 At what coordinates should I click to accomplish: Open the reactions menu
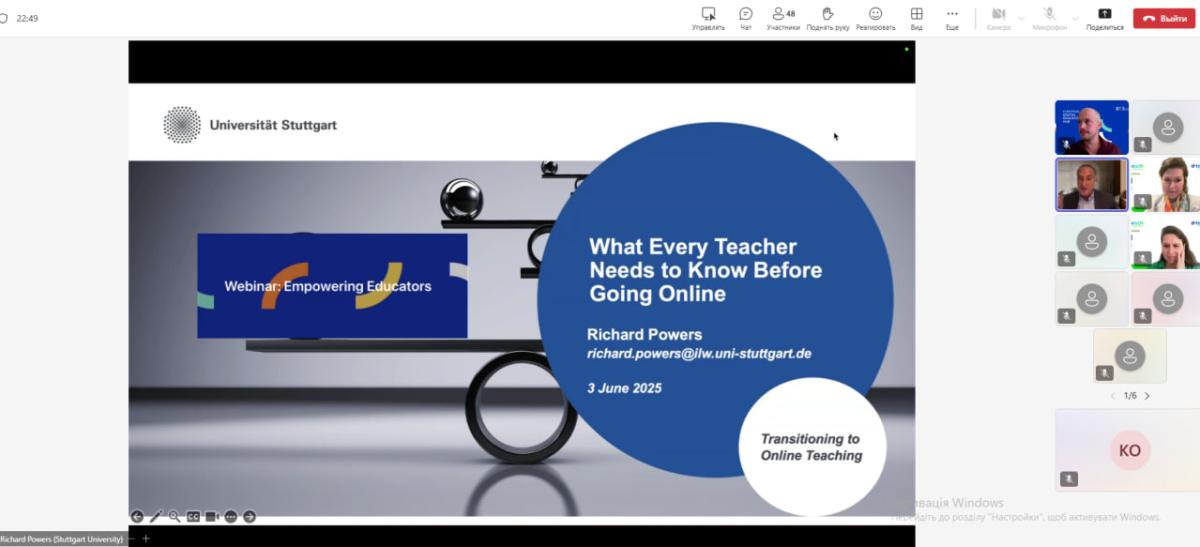(875, 17)
